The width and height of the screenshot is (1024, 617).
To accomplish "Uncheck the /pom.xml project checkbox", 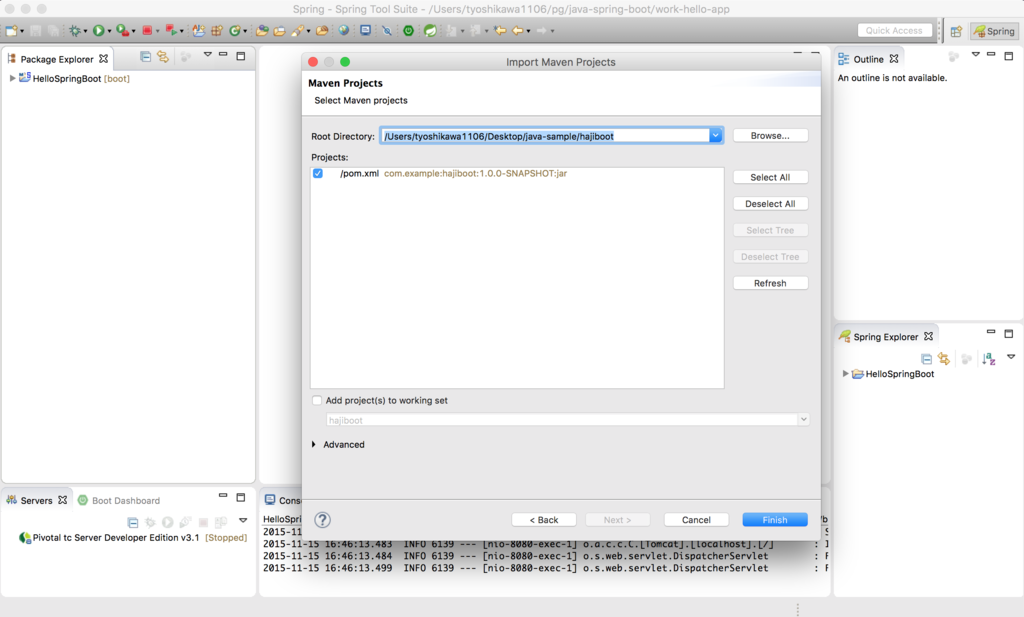I will coord(318,174).
